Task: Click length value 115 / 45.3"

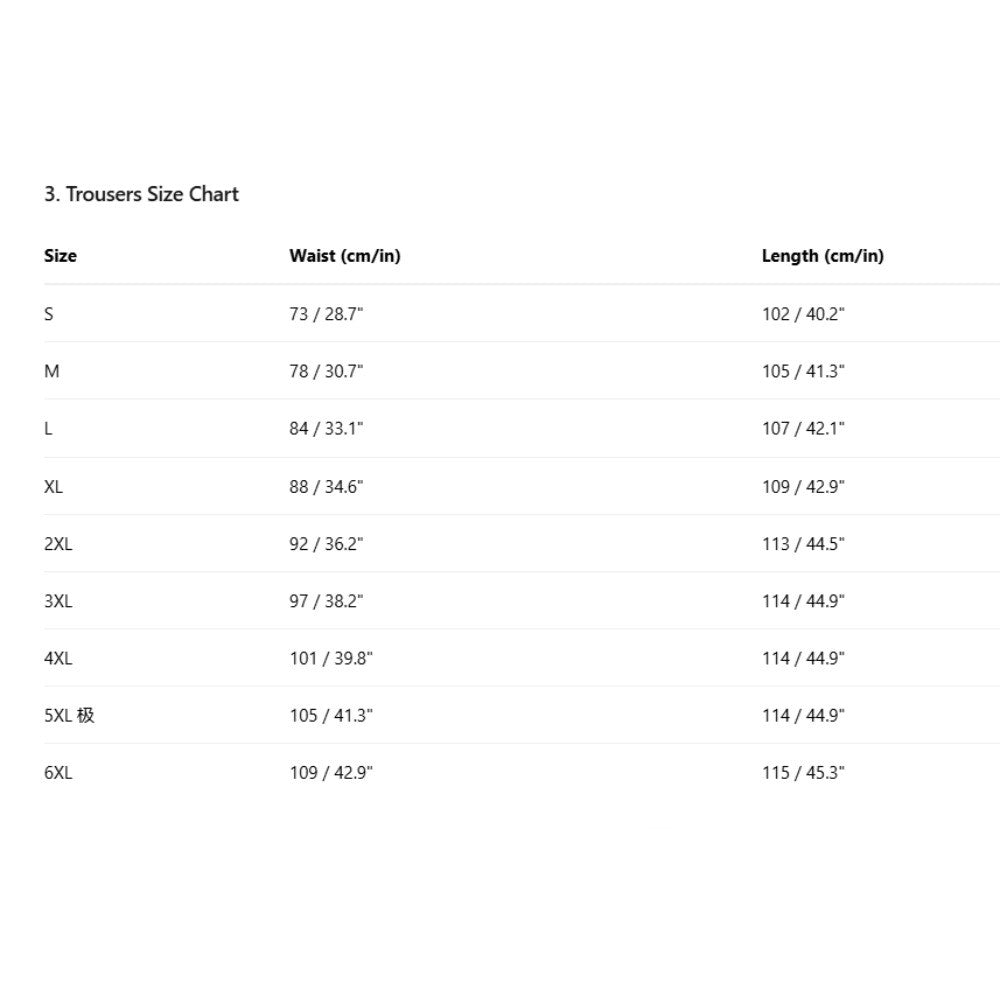Action: pos(803,773)
